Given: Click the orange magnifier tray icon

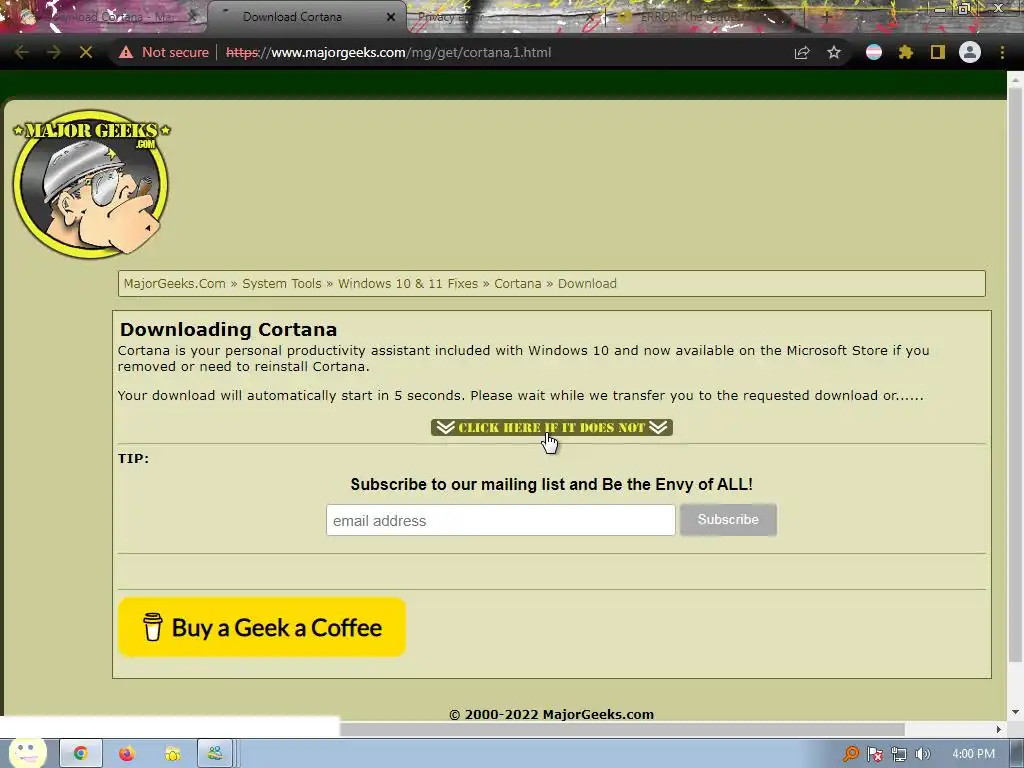Looking at the screenshot, I should tap(850, 754).
